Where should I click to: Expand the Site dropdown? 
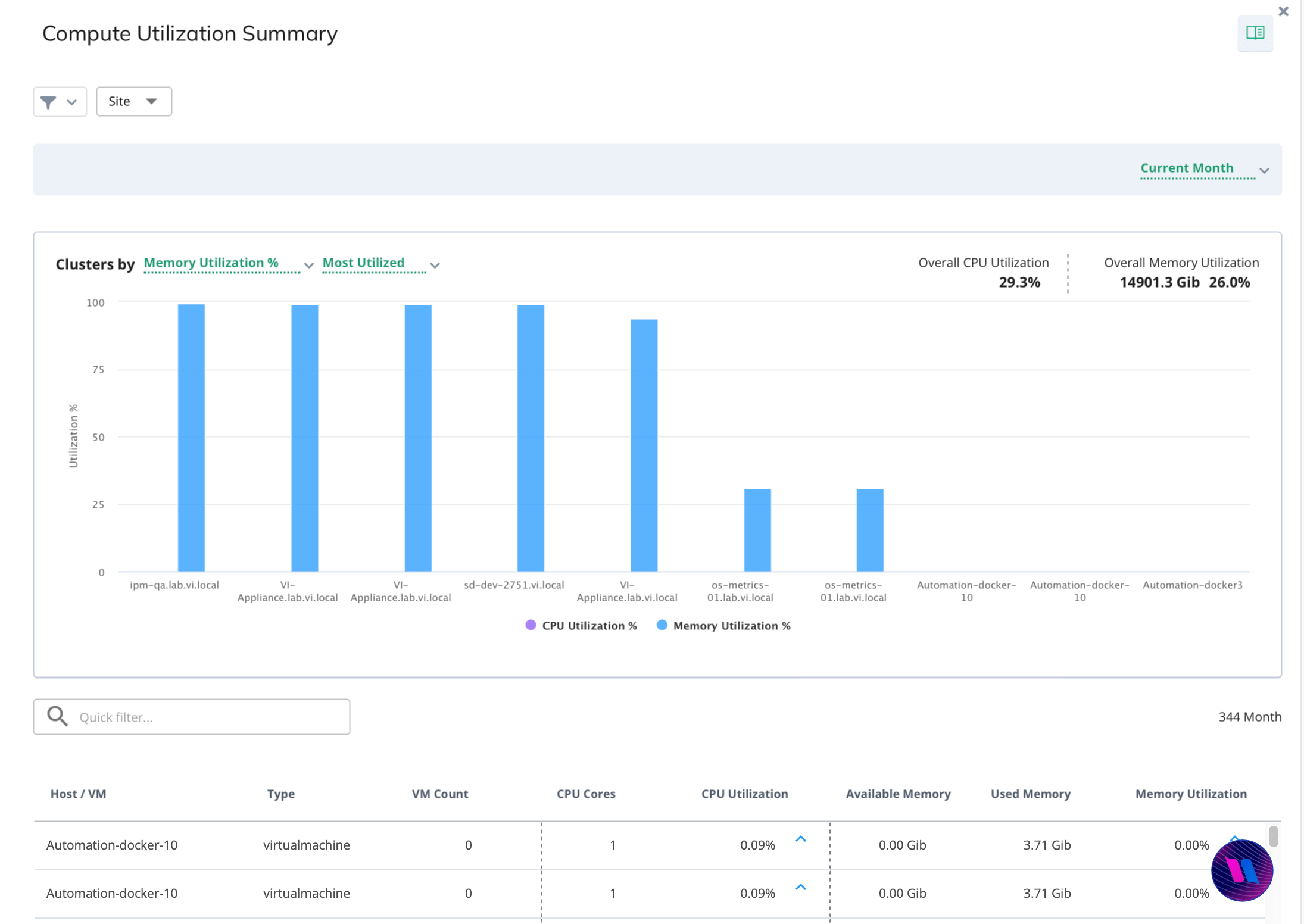[134, 102]
